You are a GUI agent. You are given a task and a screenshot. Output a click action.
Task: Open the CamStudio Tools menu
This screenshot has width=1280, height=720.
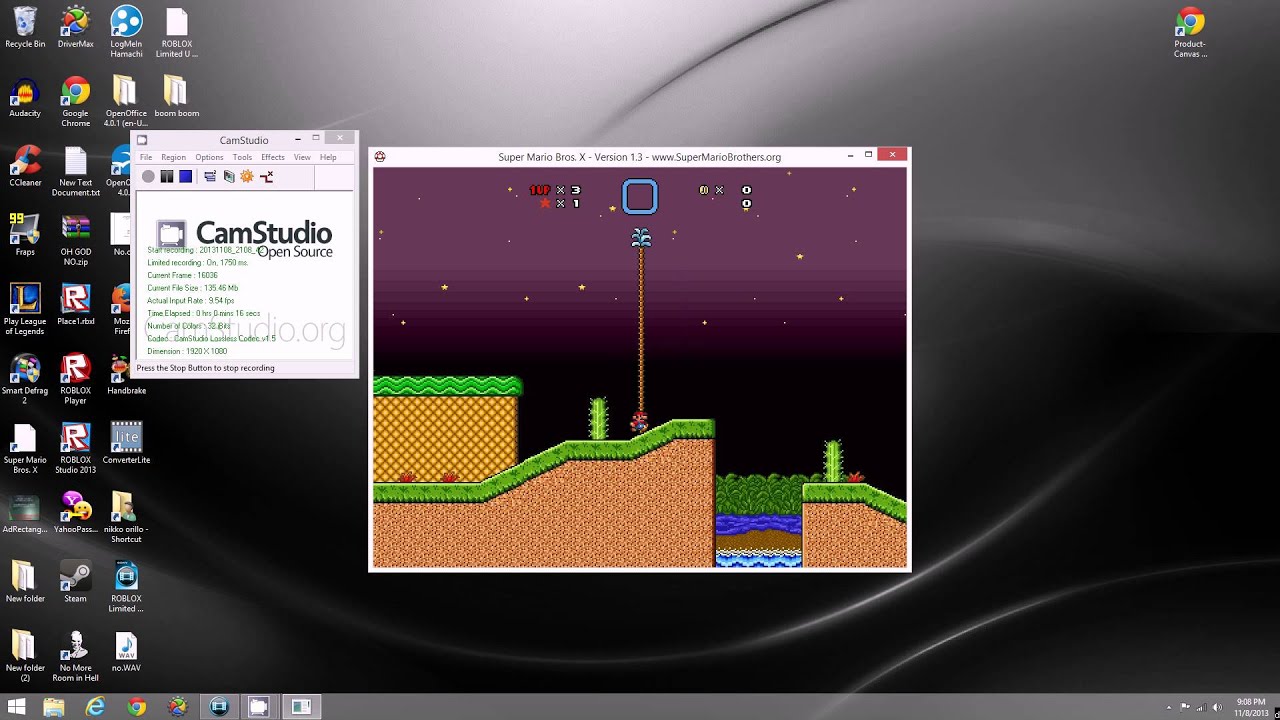(x=242, y=157)
